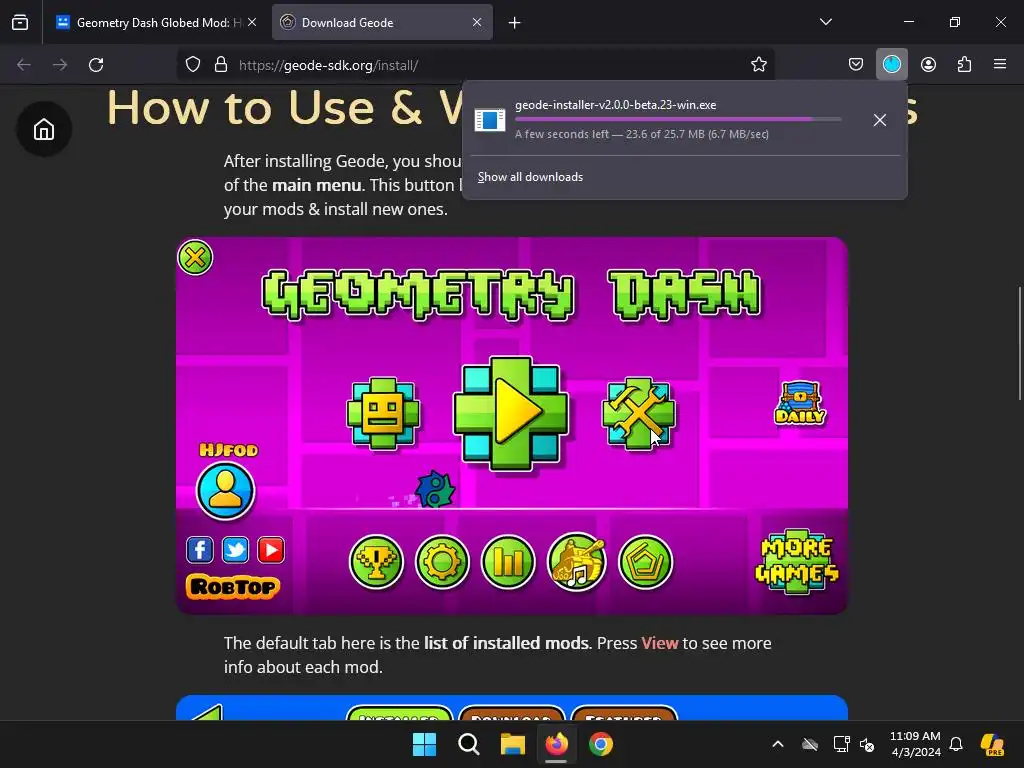Screen dimensions: 1024x768
Task: Click the icon kit cube button
Action: pos(383,413)
